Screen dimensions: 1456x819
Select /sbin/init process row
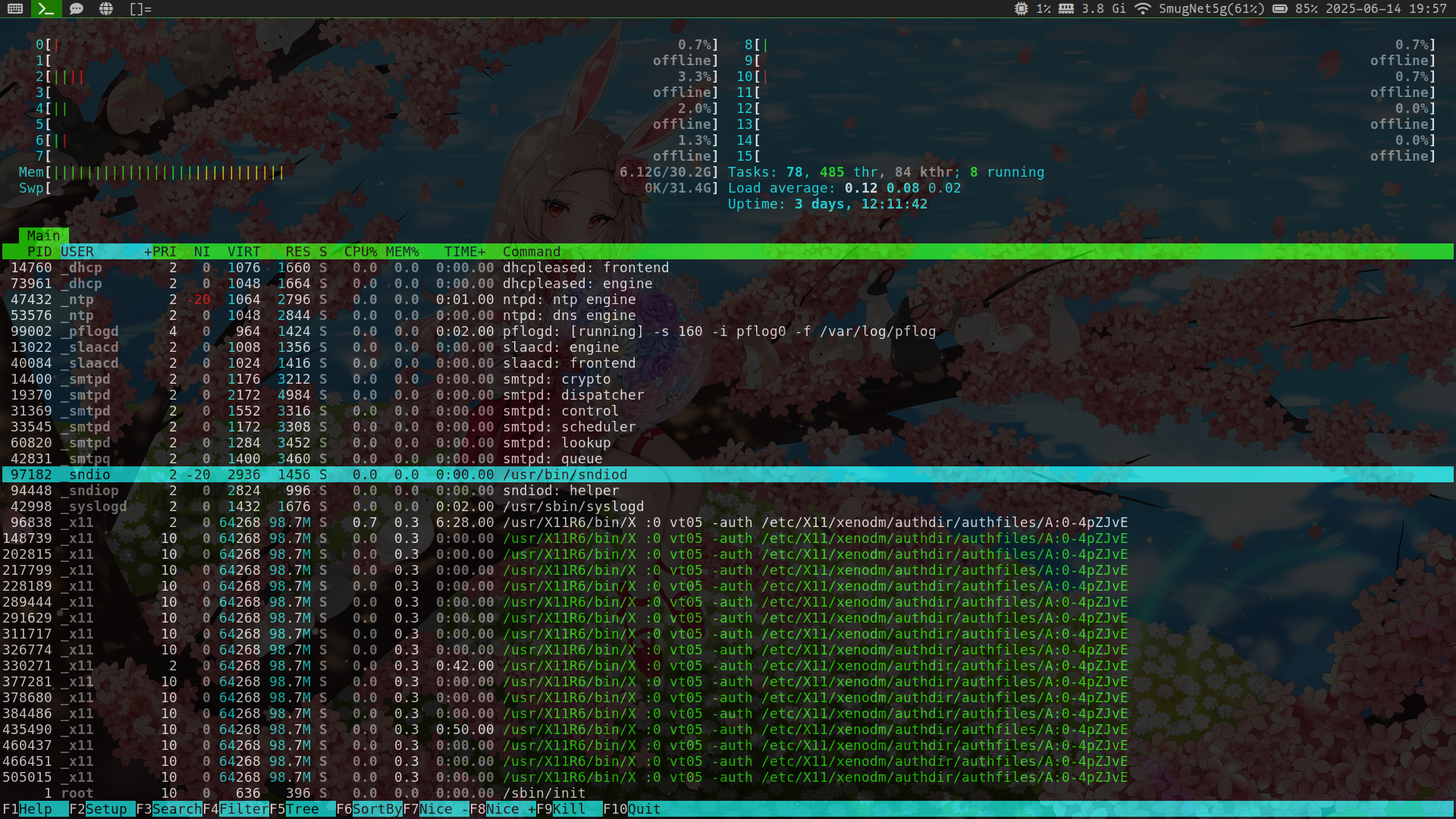coord(728,793)
